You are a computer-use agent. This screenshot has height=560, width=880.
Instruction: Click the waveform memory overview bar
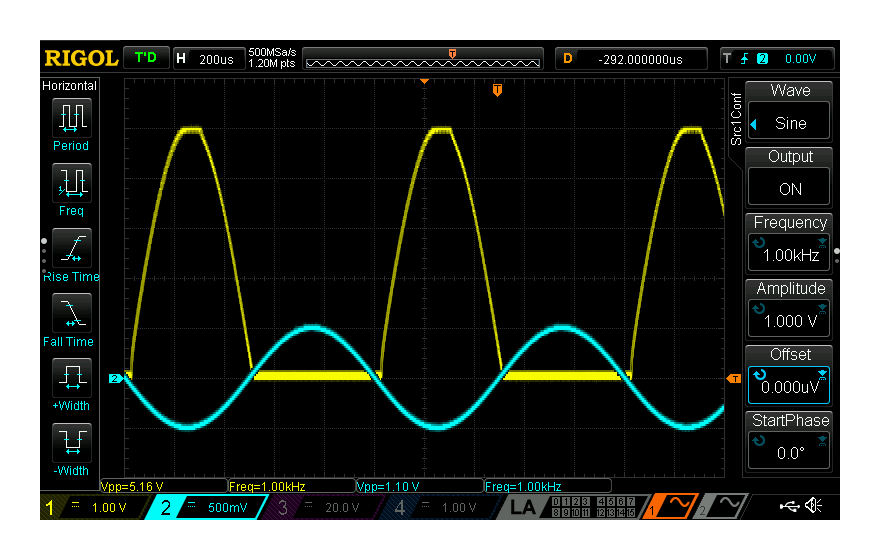point(423,59)
